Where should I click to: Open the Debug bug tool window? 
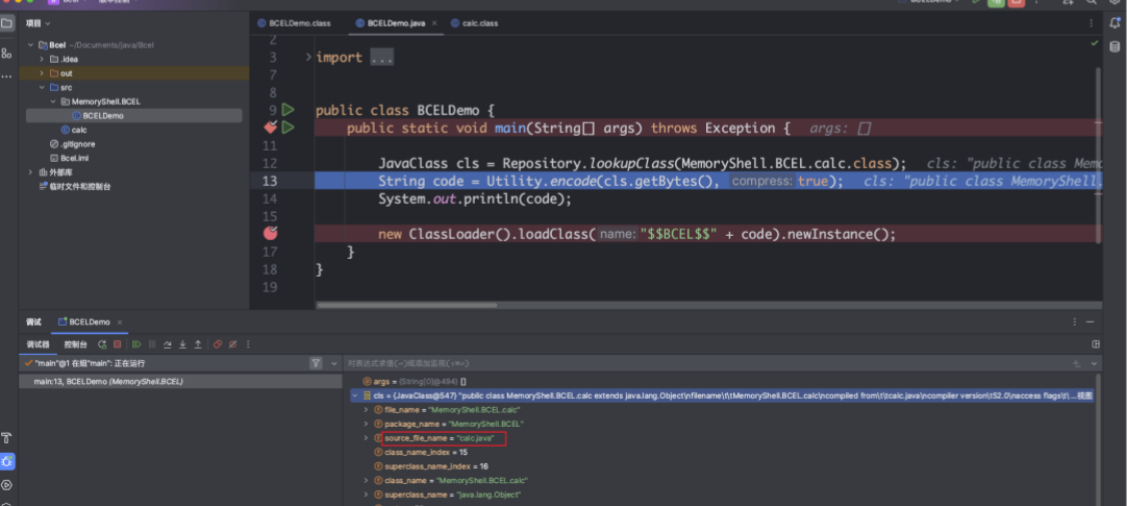coord(7,461)
